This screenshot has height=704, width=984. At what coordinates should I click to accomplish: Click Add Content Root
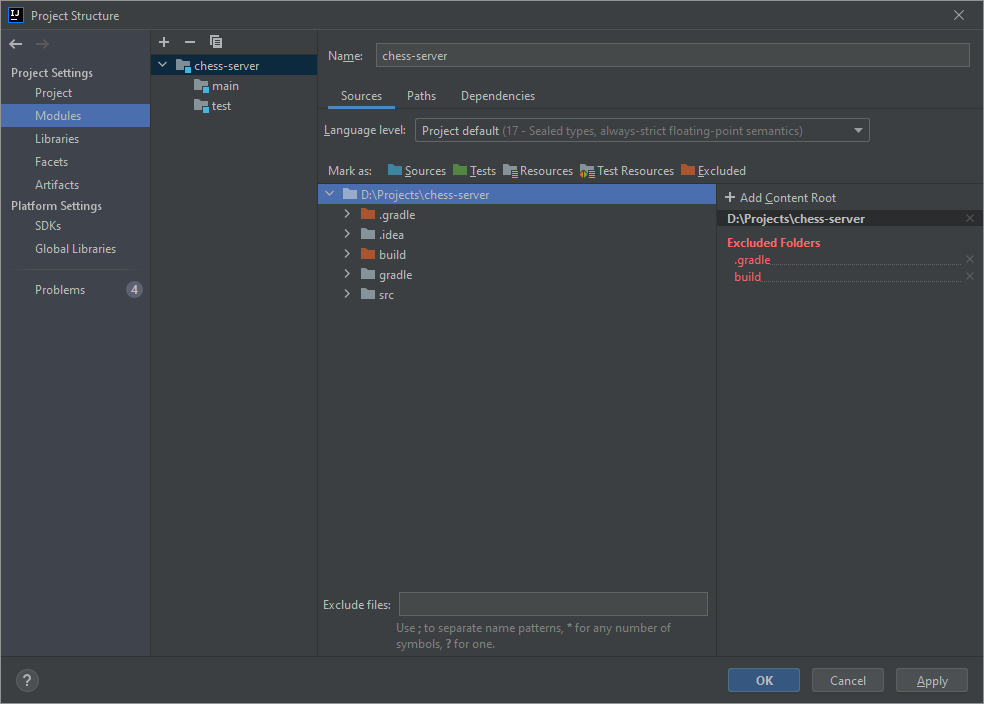pyautogui.click(x=781, y=198)
